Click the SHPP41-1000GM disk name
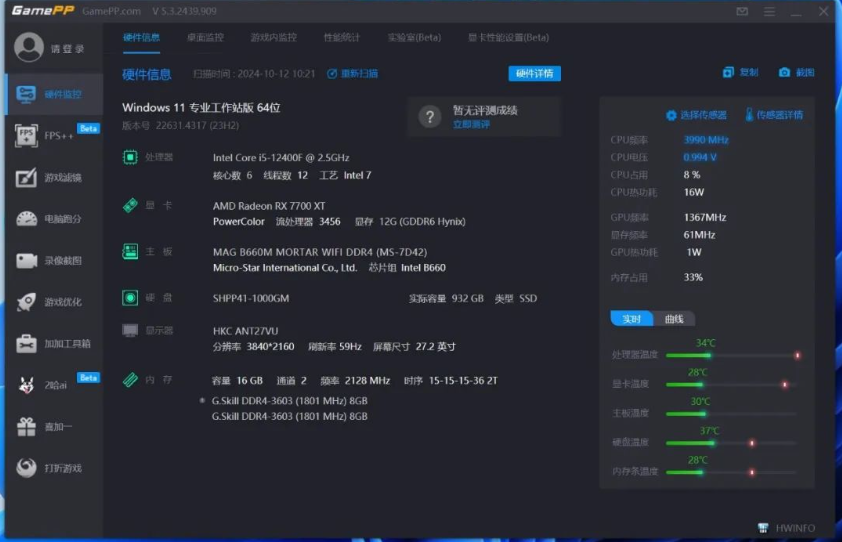The width and height of the screenshot is (842, 542). [251, 298]
